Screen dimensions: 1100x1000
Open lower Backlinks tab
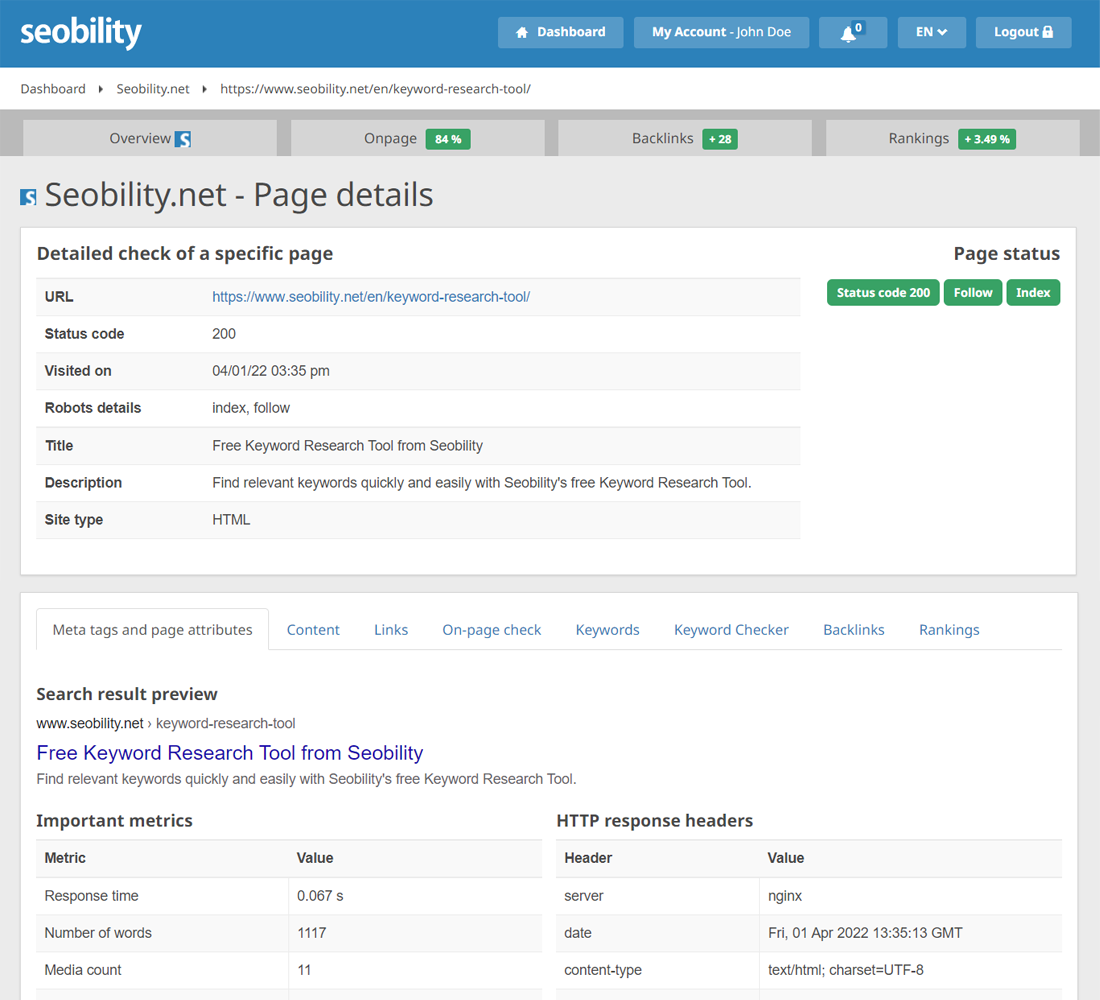(x=854, y=629)
